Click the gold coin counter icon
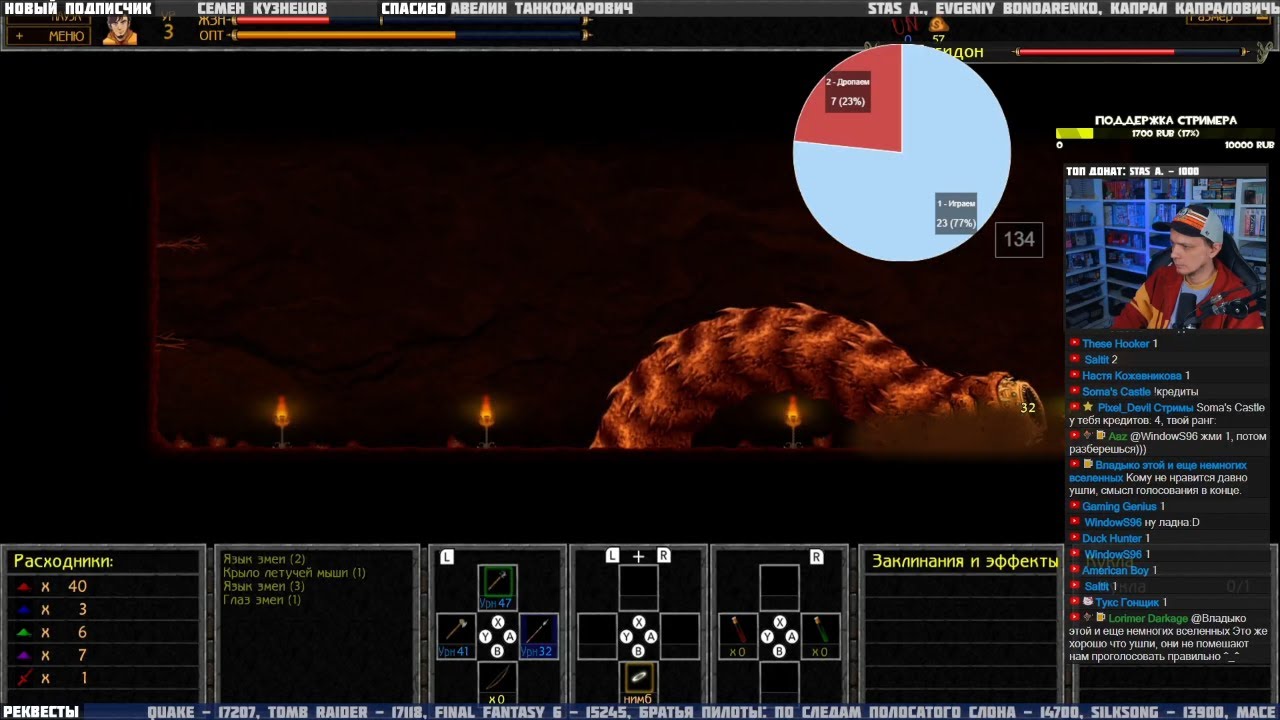 [x=938, y=25]
